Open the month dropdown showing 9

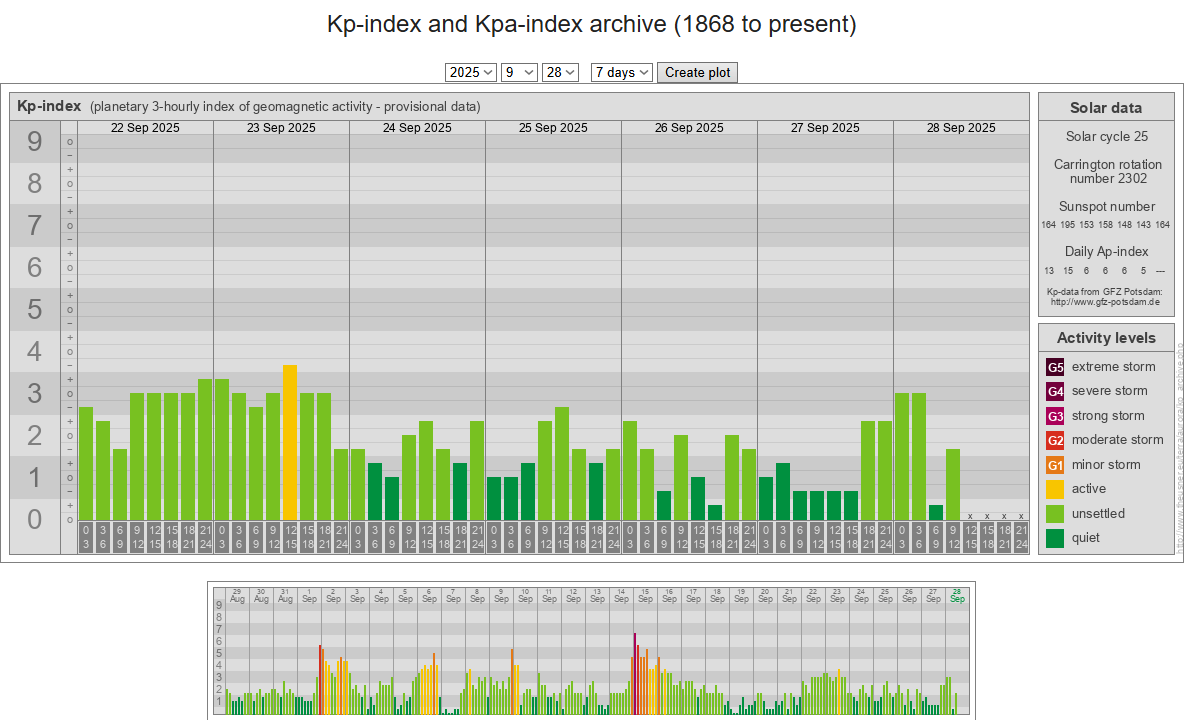519,72
